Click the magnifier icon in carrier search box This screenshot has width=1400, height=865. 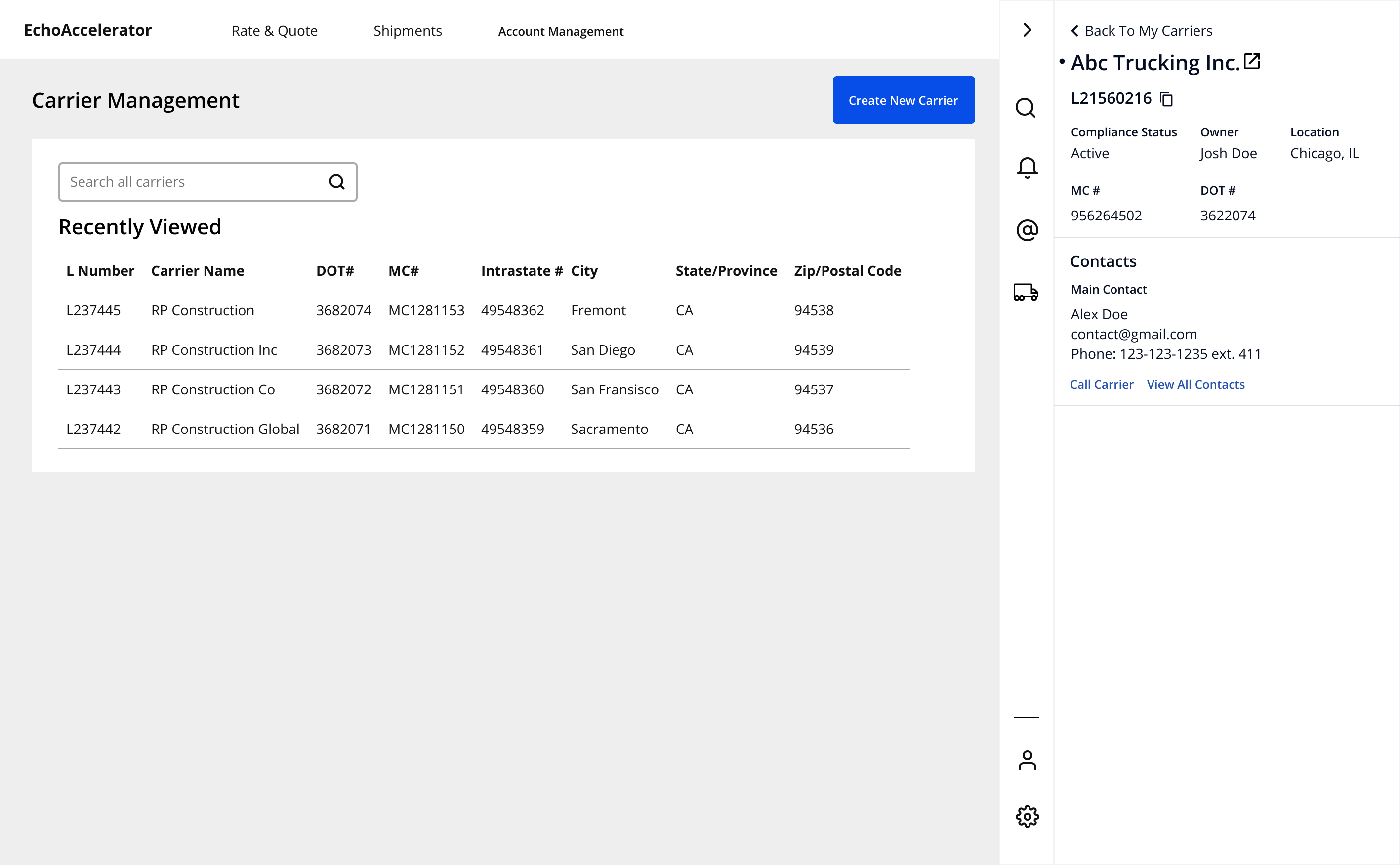click(x=337, y=182)
